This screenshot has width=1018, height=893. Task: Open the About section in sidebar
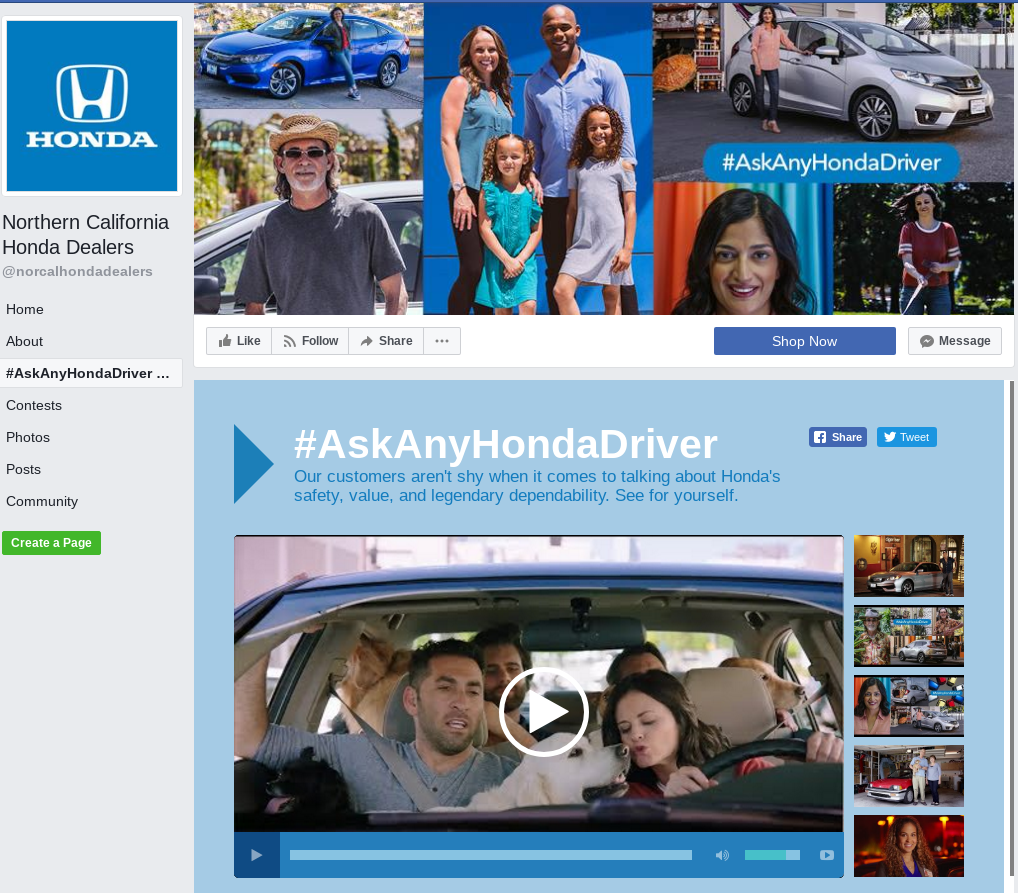point(24,341)
